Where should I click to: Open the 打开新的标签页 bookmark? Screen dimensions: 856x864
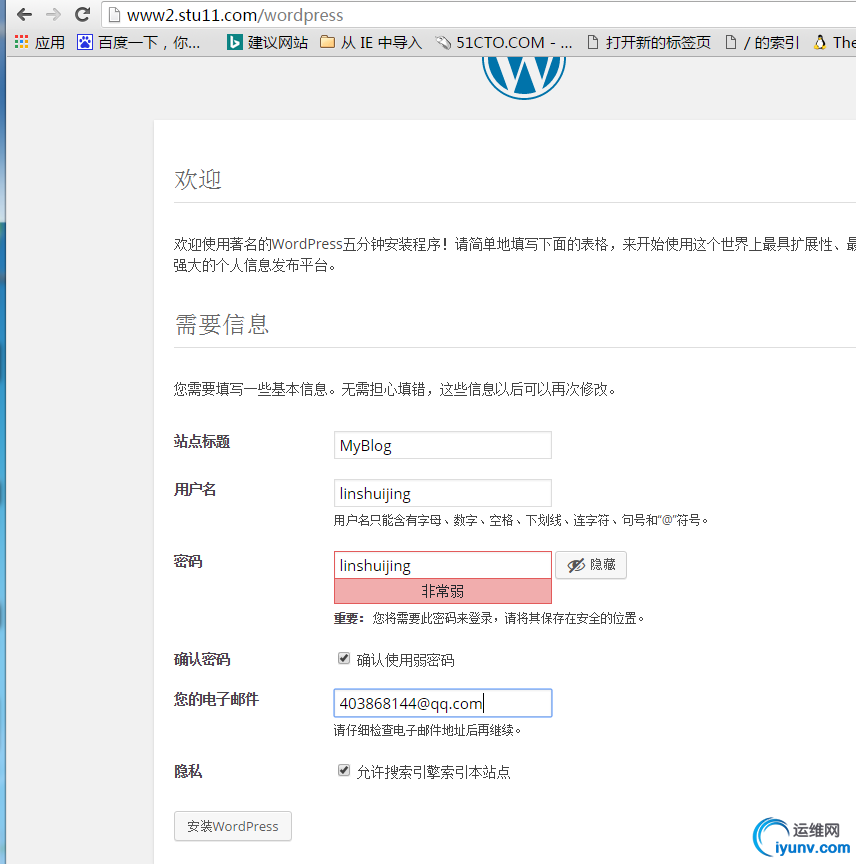(649, 42)
